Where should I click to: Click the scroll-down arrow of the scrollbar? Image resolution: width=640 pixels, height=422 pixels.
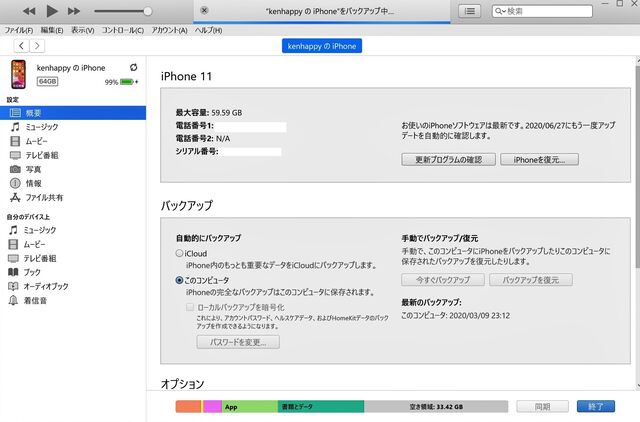(638, 386)
